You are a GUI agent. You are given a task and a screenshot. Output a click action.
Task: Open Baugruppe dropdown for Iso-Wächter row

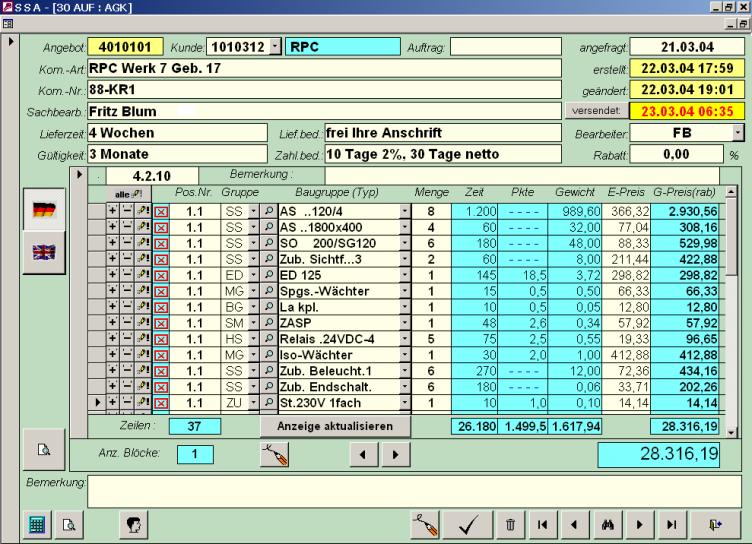(x=405, y=355)
